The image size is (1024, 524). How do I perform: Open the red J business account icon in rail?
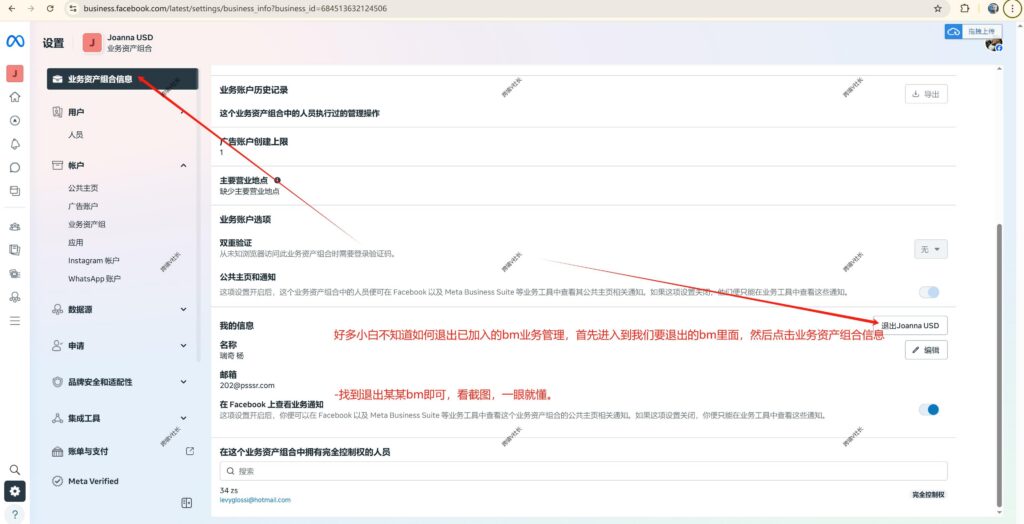pyautogui.click(x=14, y=73)
